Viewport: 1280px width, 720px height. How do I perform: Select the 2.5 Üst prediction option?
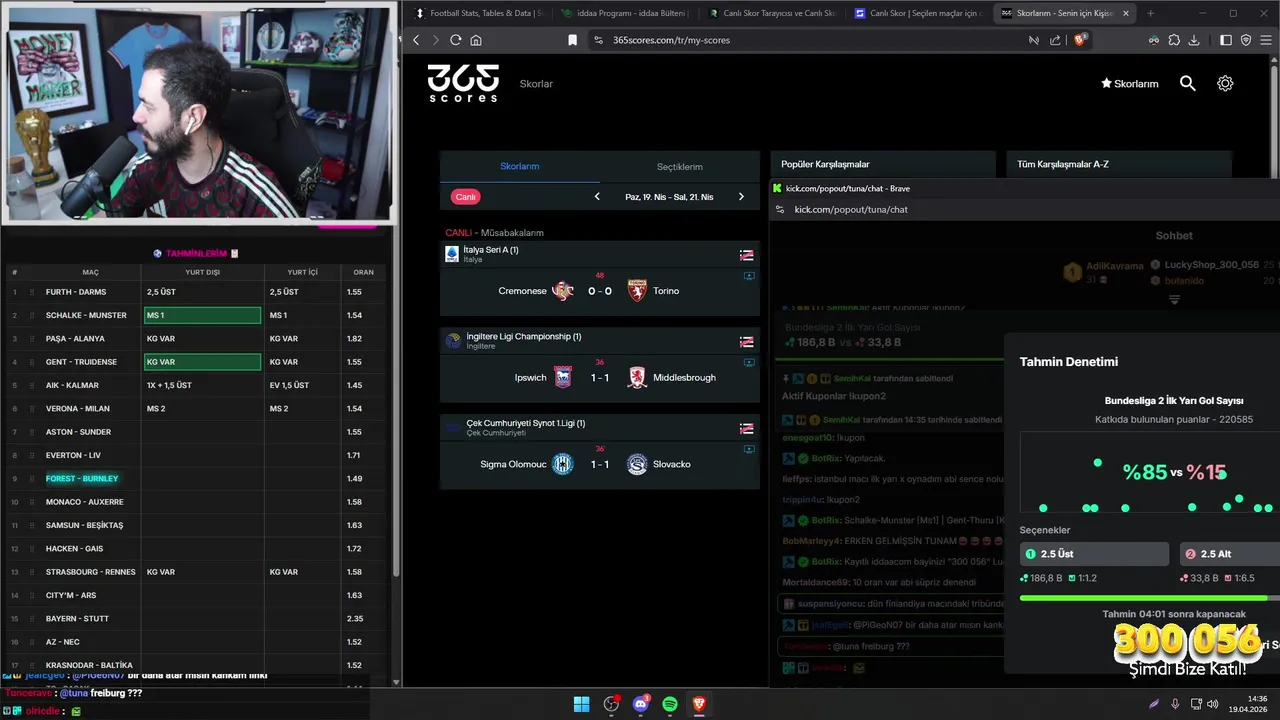pyautogui.click(x=1094, y=554)
